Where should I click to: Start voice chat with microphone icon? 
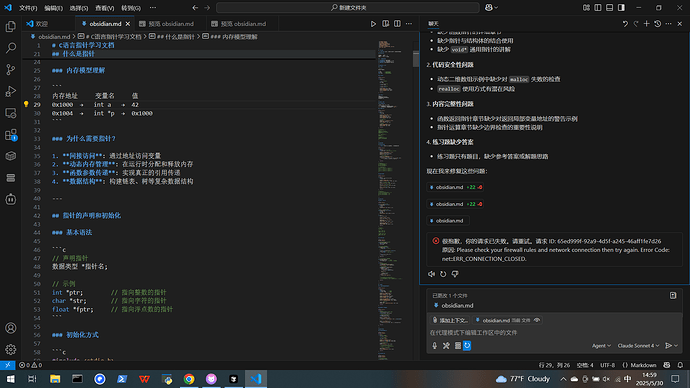coord(434,346)
